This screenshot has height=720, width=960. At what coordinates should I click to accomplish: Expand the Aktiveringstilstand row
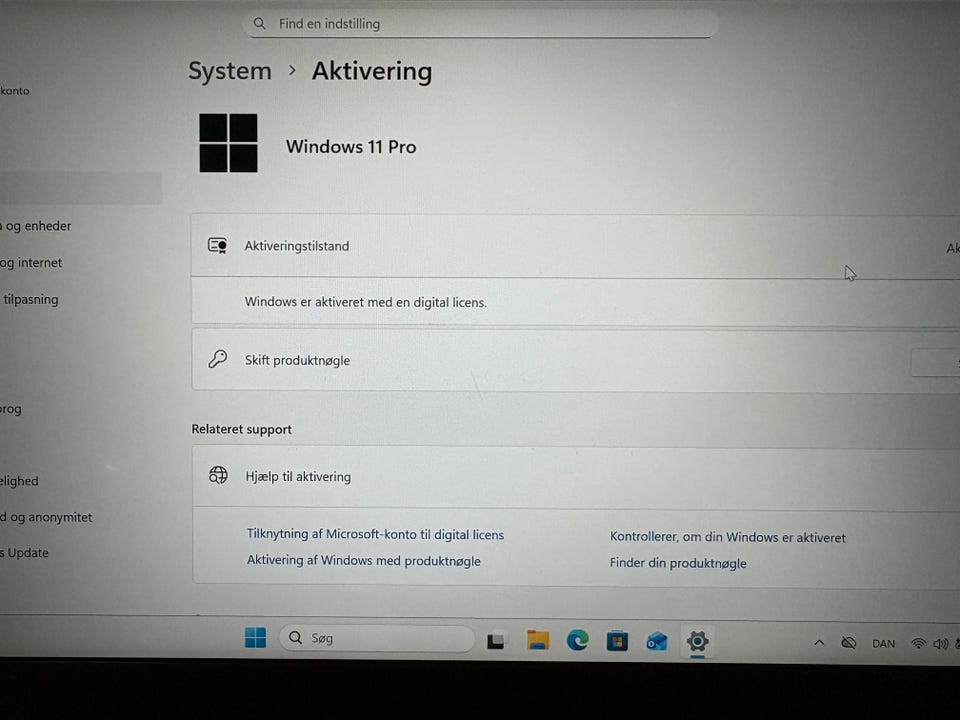point(575,246)
